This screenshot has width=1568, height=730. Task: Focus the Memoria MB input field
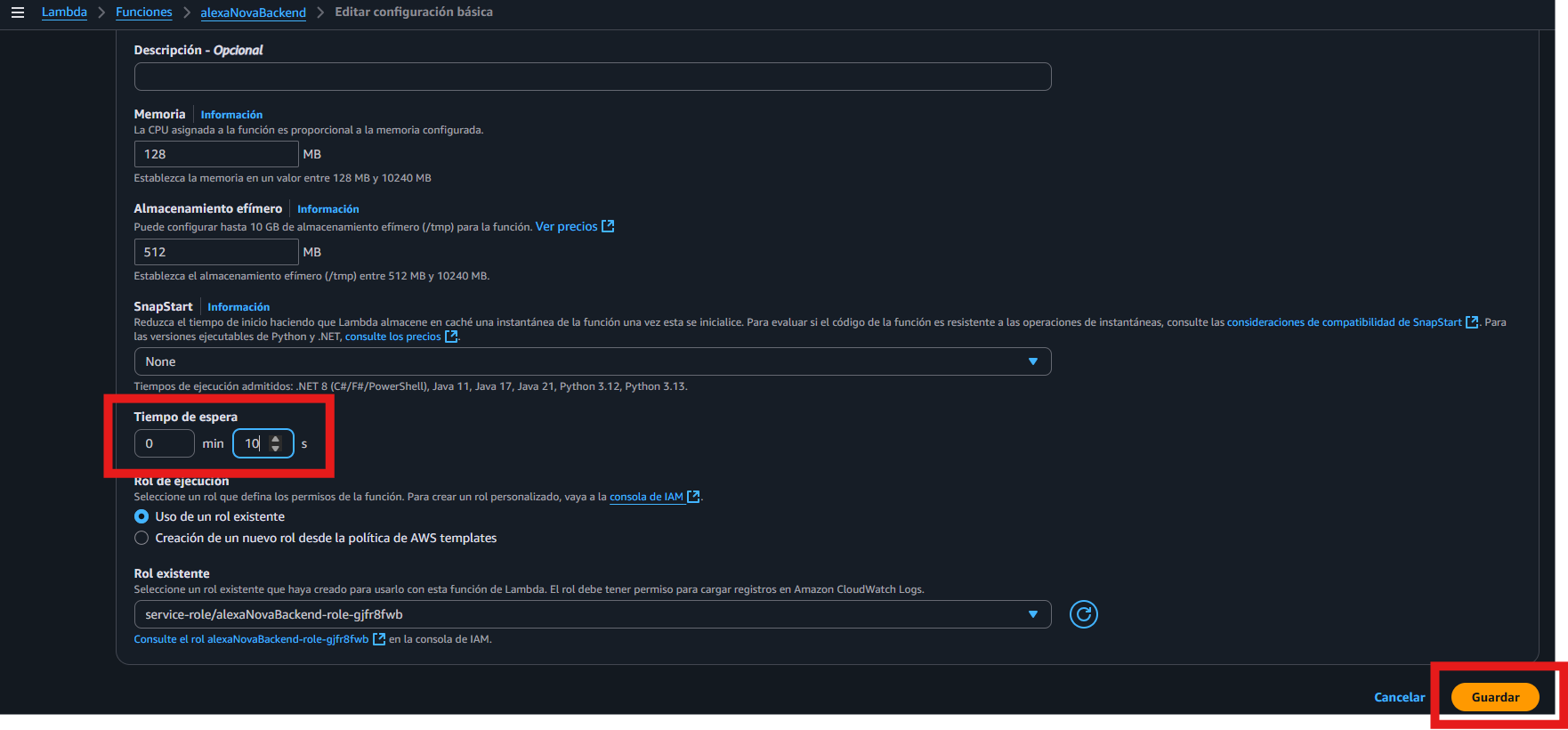[215, 154]
